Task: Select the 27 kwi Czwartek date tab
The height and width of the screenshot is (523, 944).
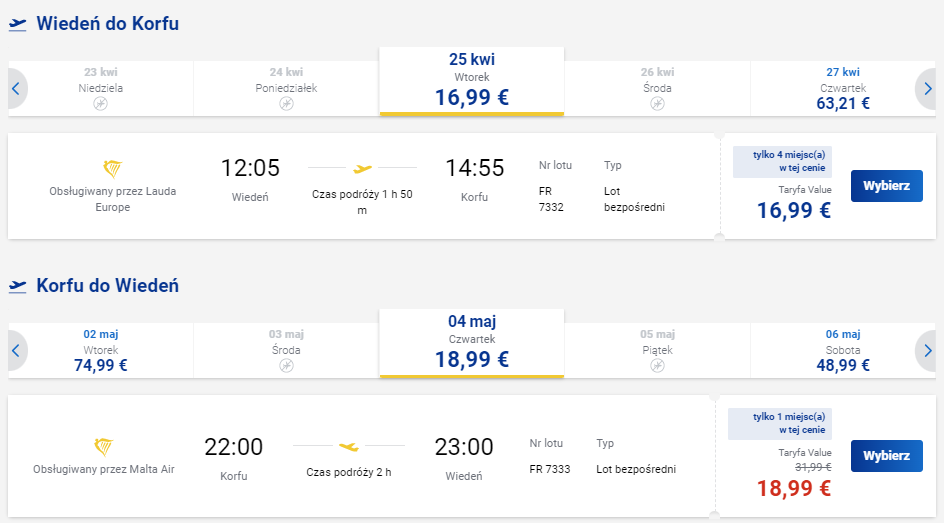Action: tap(843, 88)
